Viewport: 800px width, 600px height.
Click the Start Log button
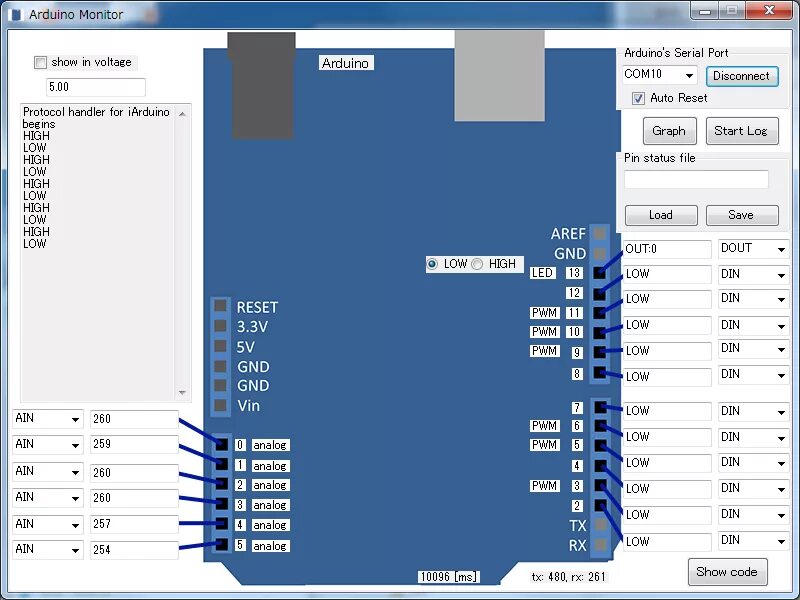point(742,131)
